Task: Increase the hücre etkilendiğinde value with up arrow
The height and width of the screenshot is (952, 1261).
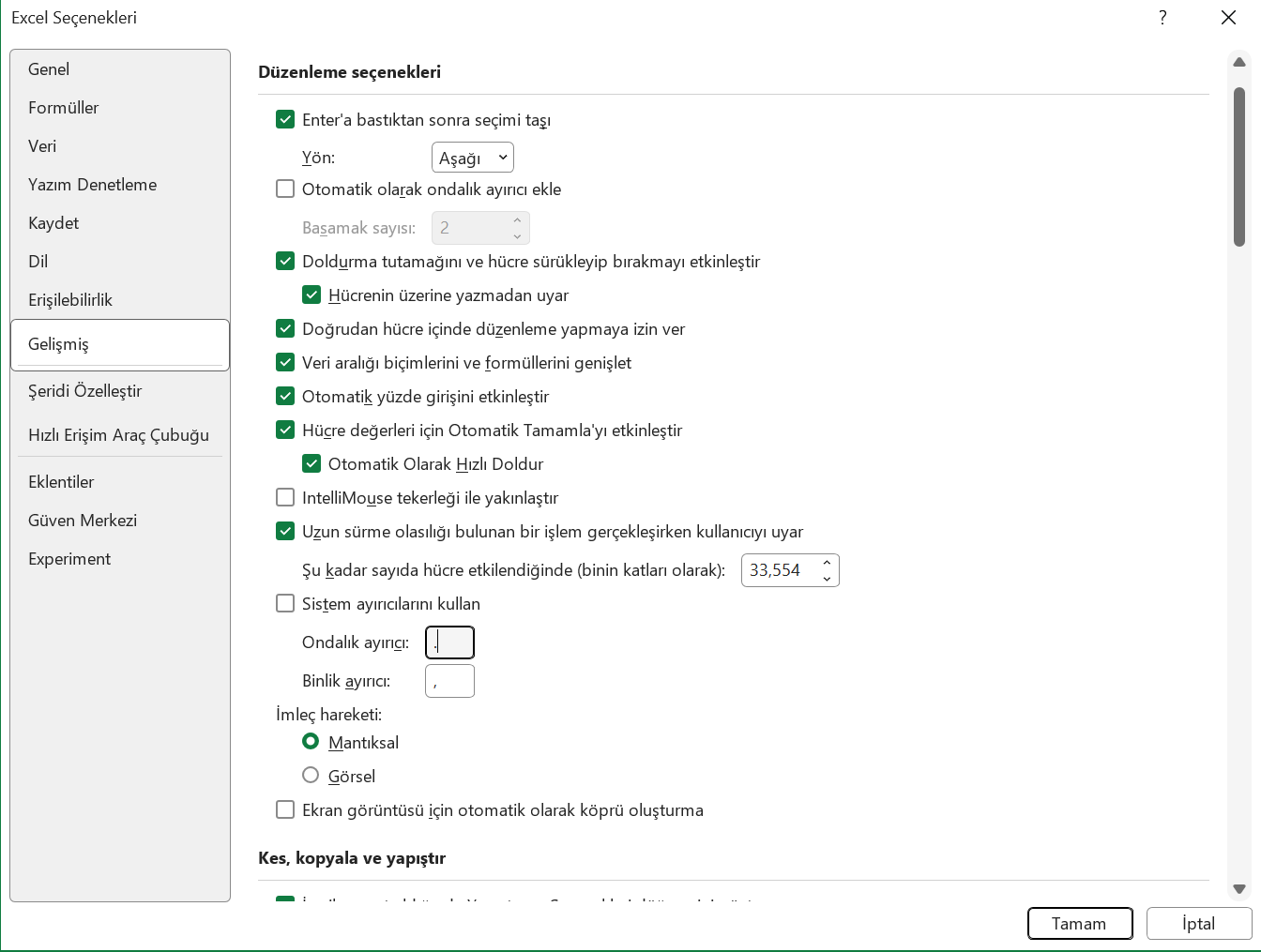Action: [x=827, y=563]
